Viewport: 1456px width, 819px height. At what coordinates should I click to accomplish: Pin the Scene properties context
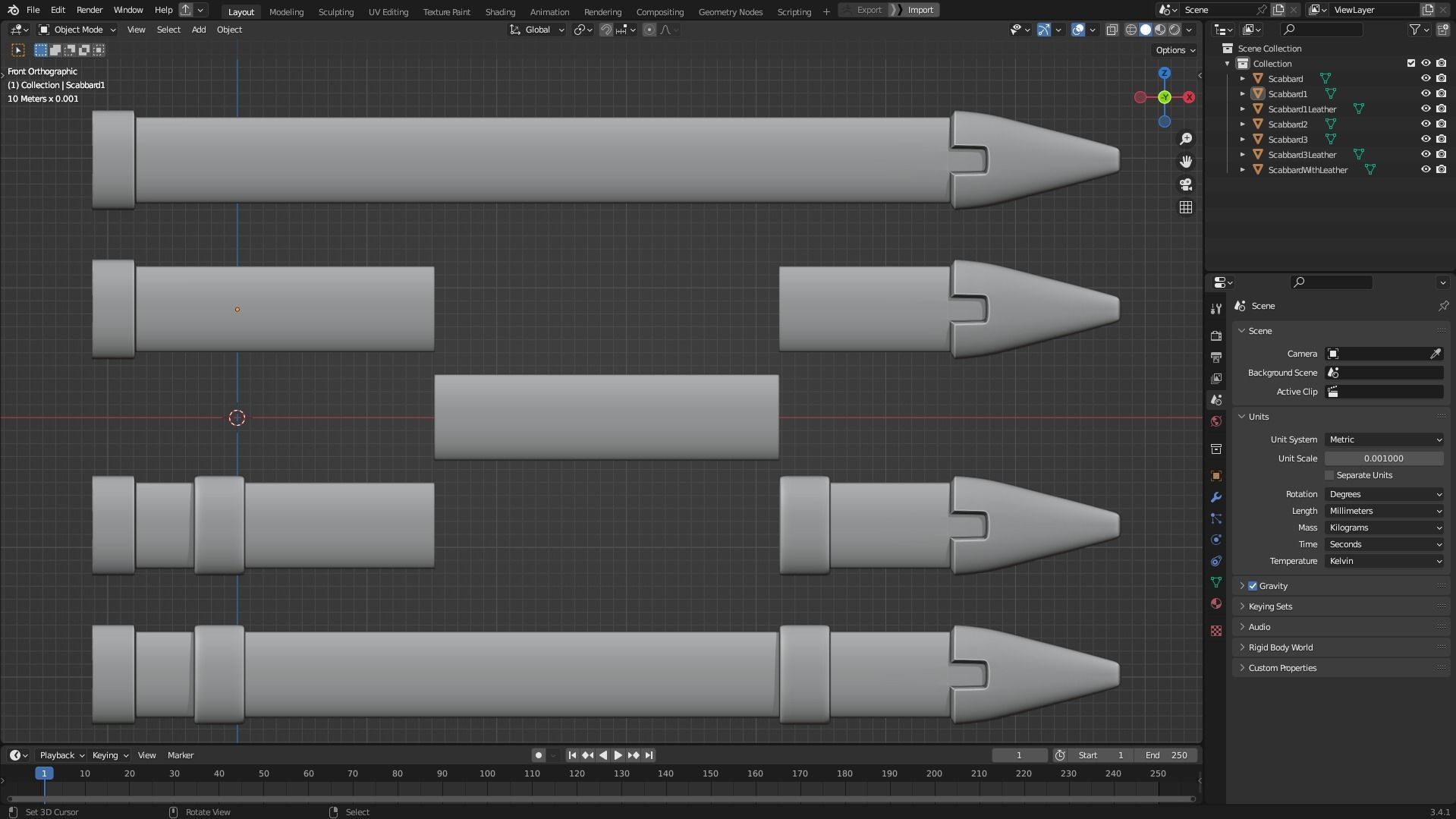tap(1442, 306)
